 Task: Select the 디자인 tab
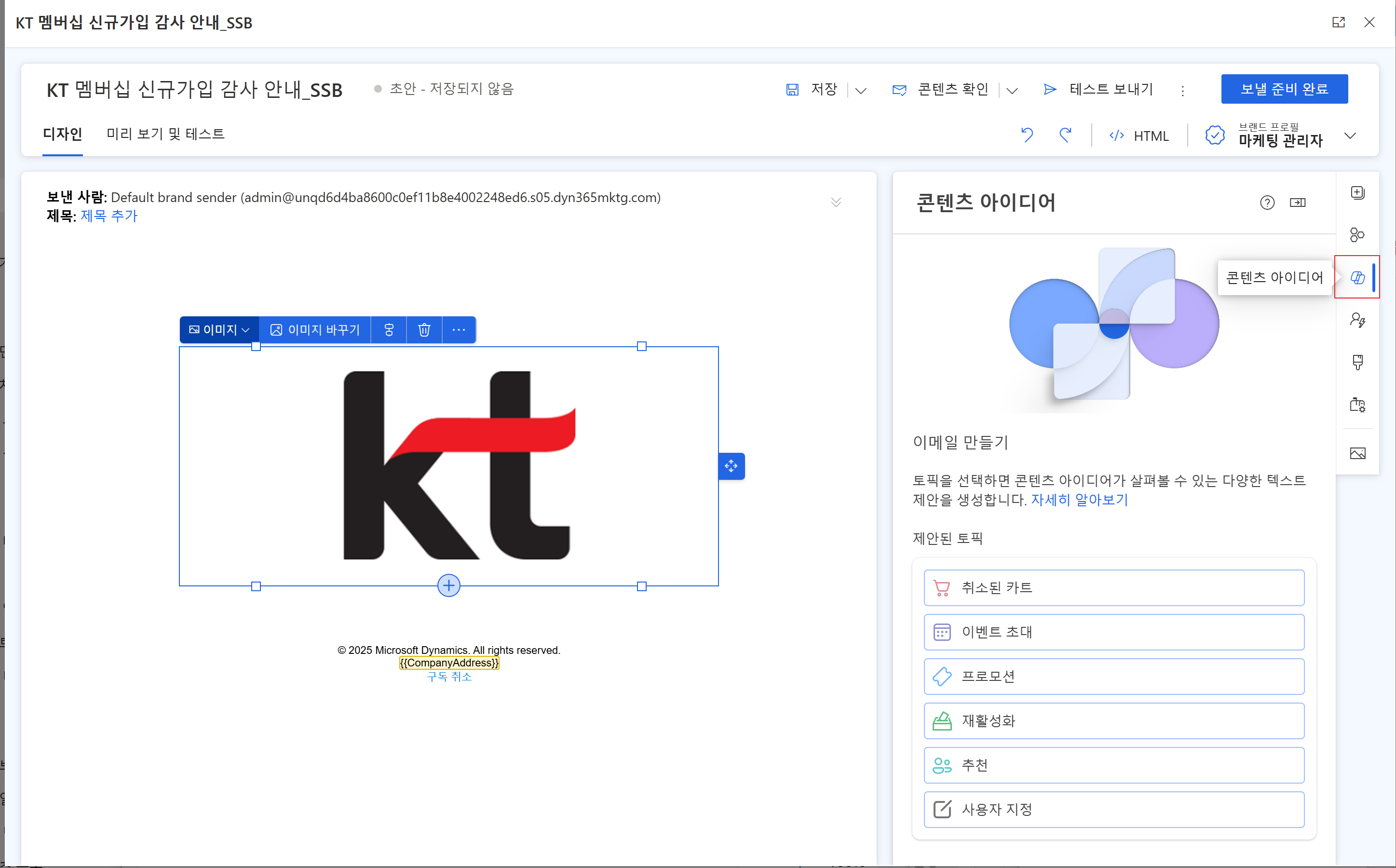coord(63,134)
